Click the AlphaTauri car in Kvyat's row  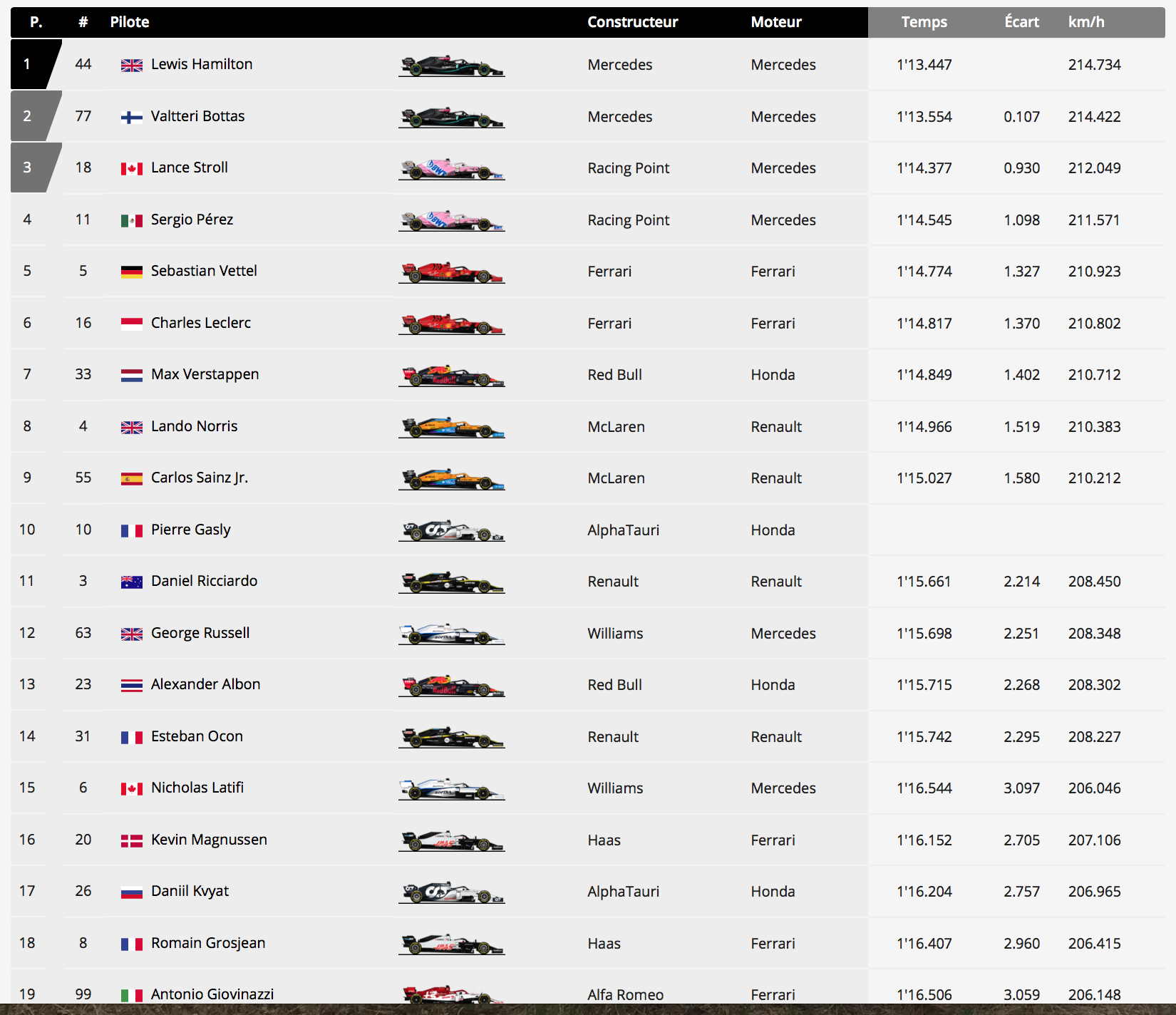452,892
